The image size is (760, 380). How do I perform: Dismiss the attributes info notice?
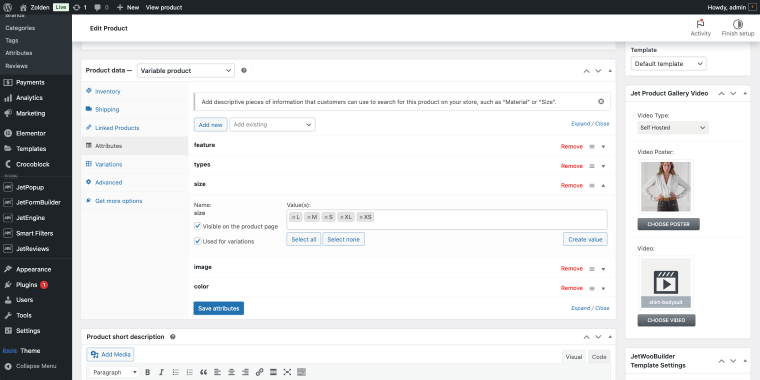coord(601,102)
